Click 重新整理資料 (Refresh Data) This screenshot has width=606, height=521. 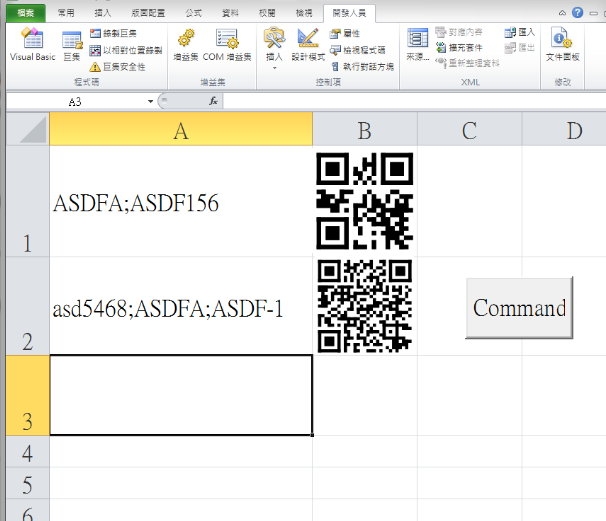467,63
